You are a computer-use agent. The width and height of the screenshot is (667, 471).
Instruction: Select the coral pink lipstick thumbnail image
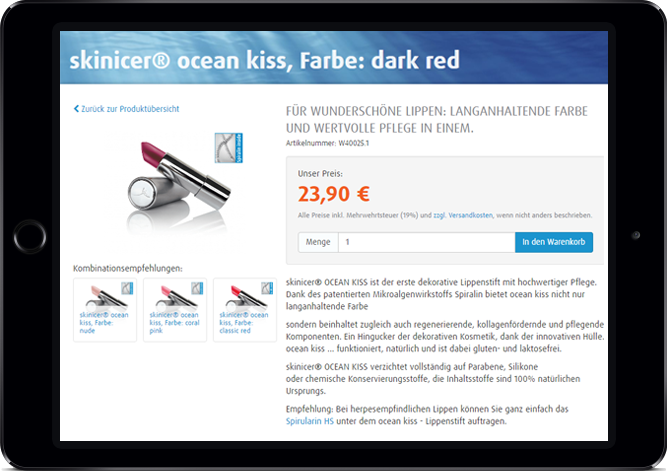(x=175, y=297)
